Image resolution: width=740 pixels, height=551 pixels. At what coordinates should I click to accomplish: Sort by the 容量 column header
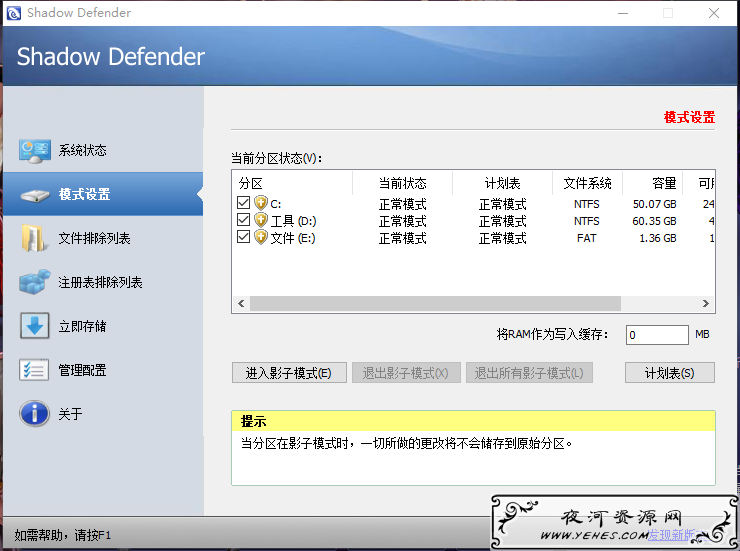point(652,184)
